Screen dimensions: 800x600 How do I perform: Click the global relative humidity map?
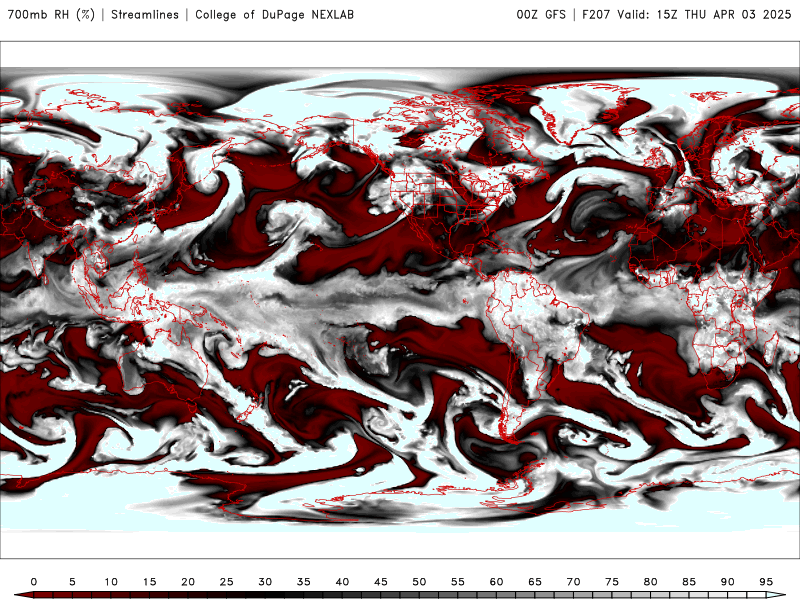400,300
